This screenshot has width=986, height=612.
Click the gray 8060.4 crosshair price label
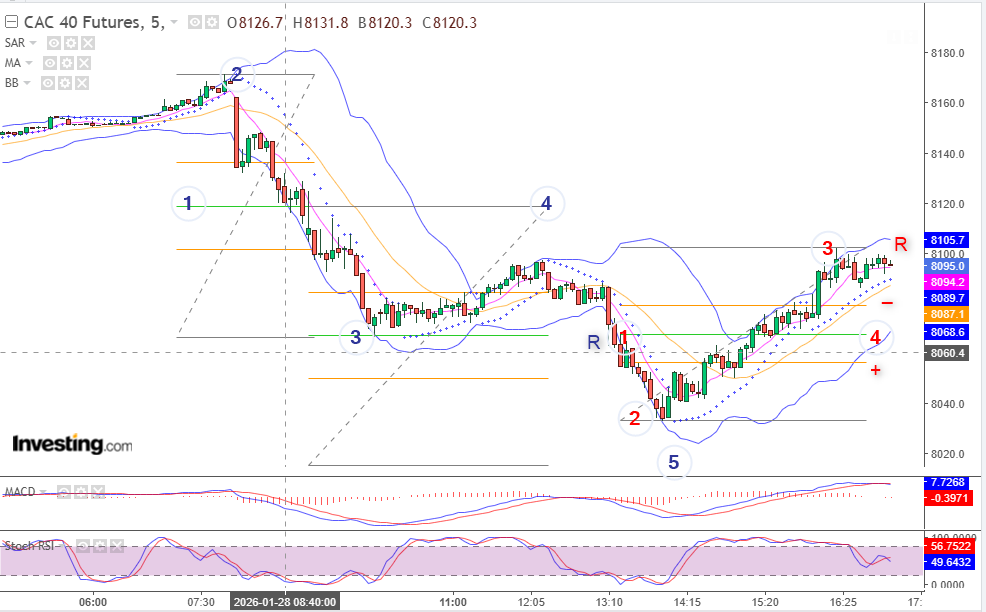pos(947,353)
